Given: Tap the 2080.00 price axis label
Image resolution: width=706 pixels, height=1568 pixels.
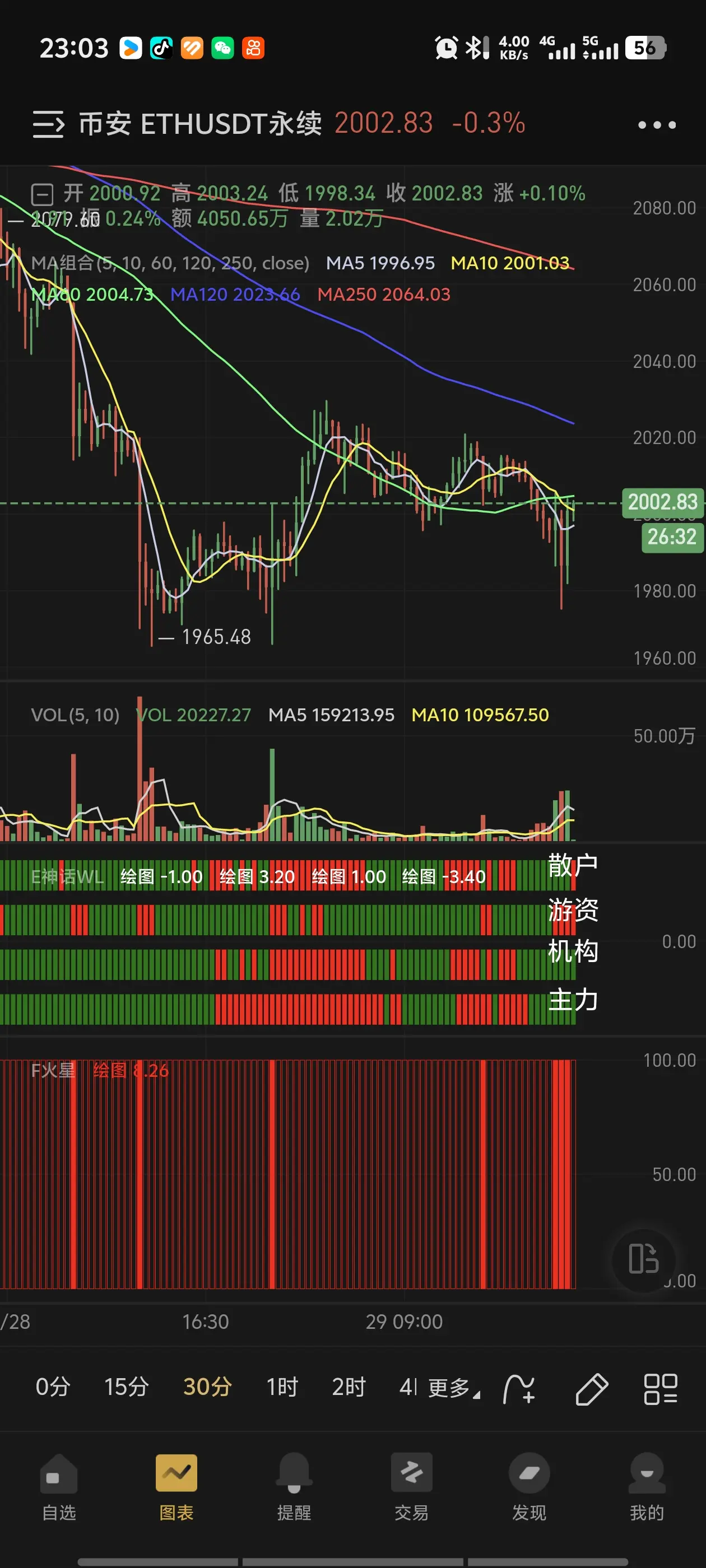Looking at the screenshot, I should [x=664, y=208].
